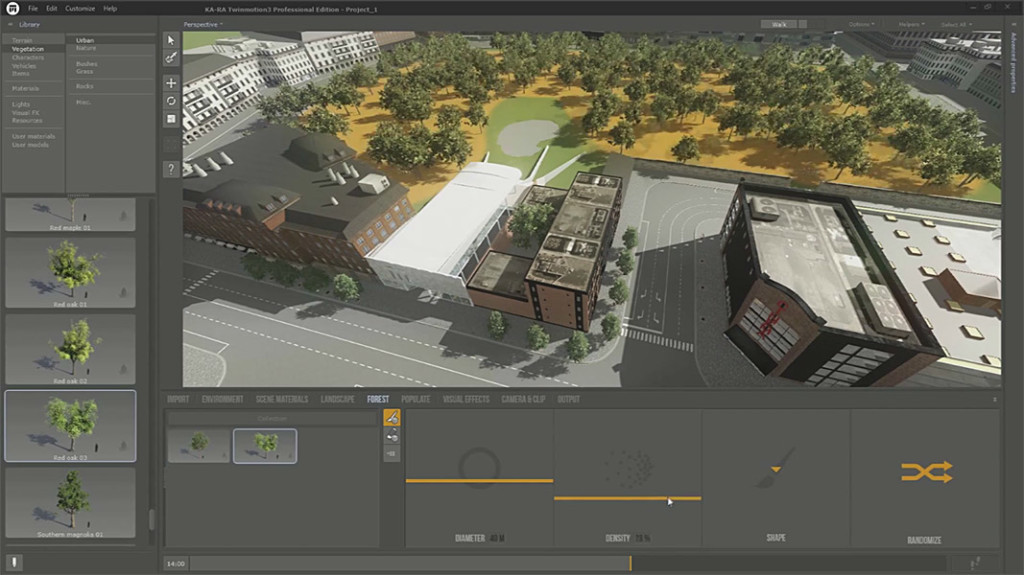Click the Randomize shuffle arrows icon
The image size is (1024, 575).
click(x=927, y=472)
